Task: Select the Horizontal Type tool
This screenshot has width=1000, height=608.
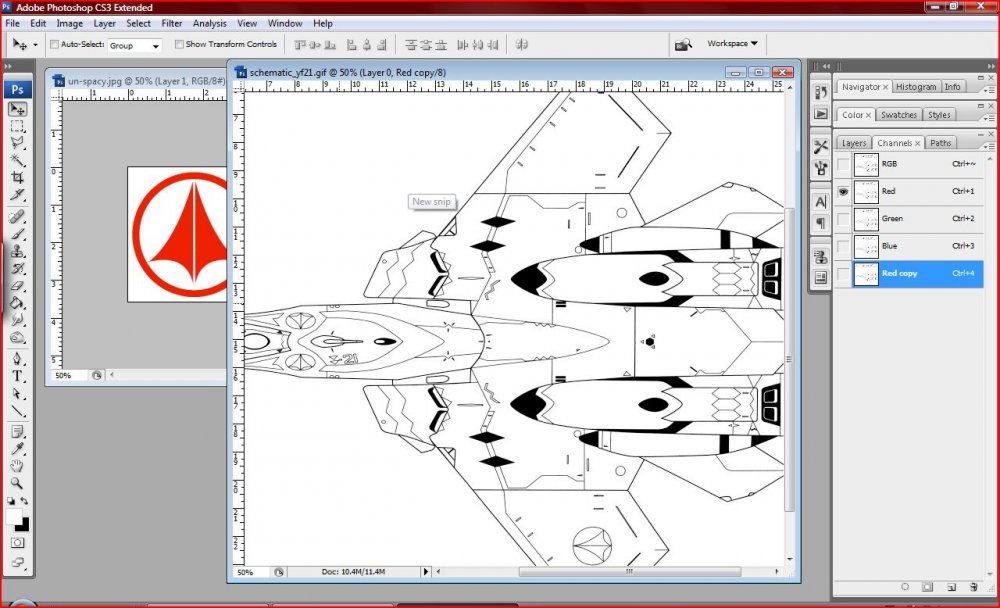Action: [x=17, y=376]
